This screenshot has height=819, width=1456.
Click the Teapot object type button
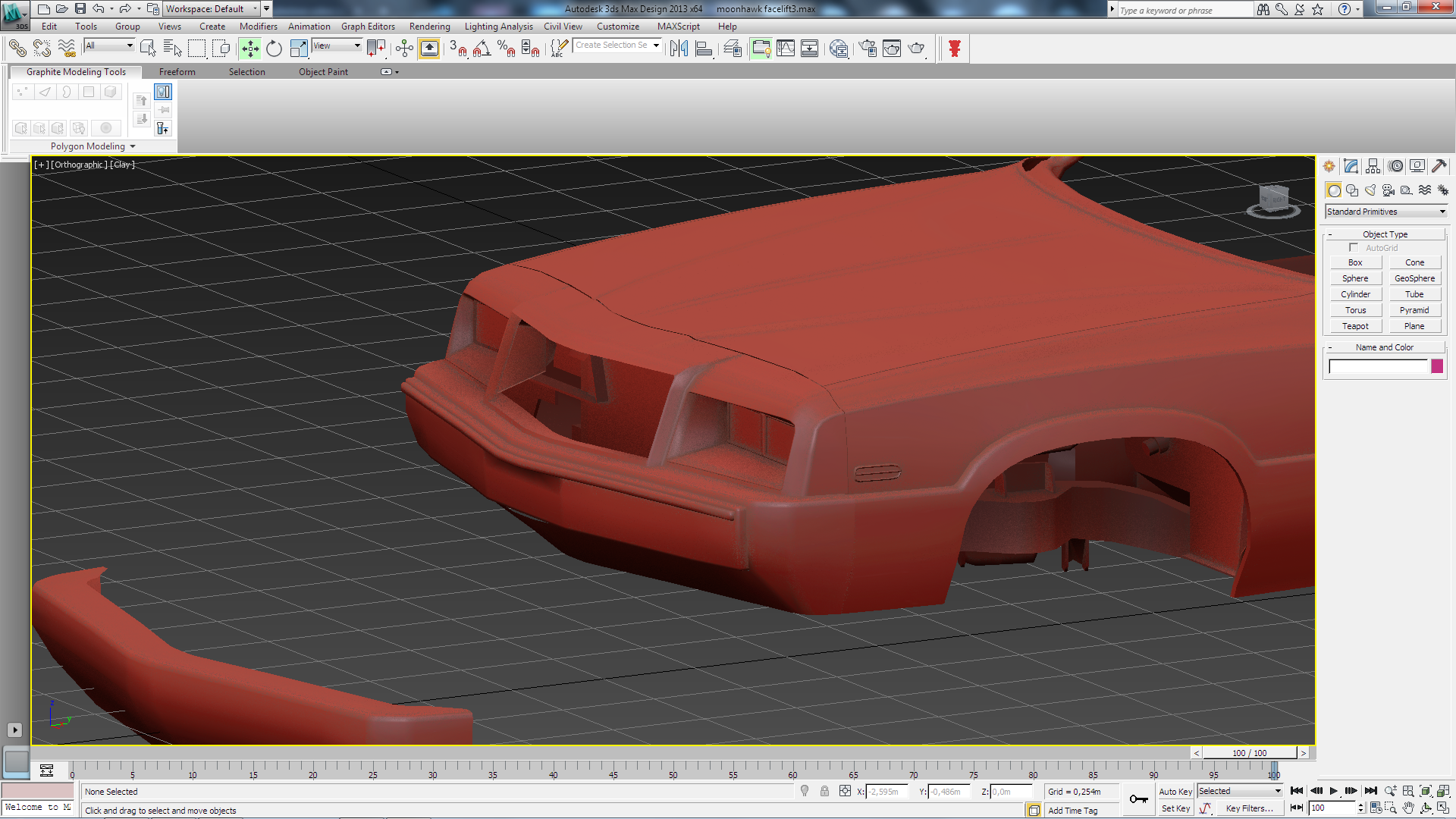[x=1355, y=326]
